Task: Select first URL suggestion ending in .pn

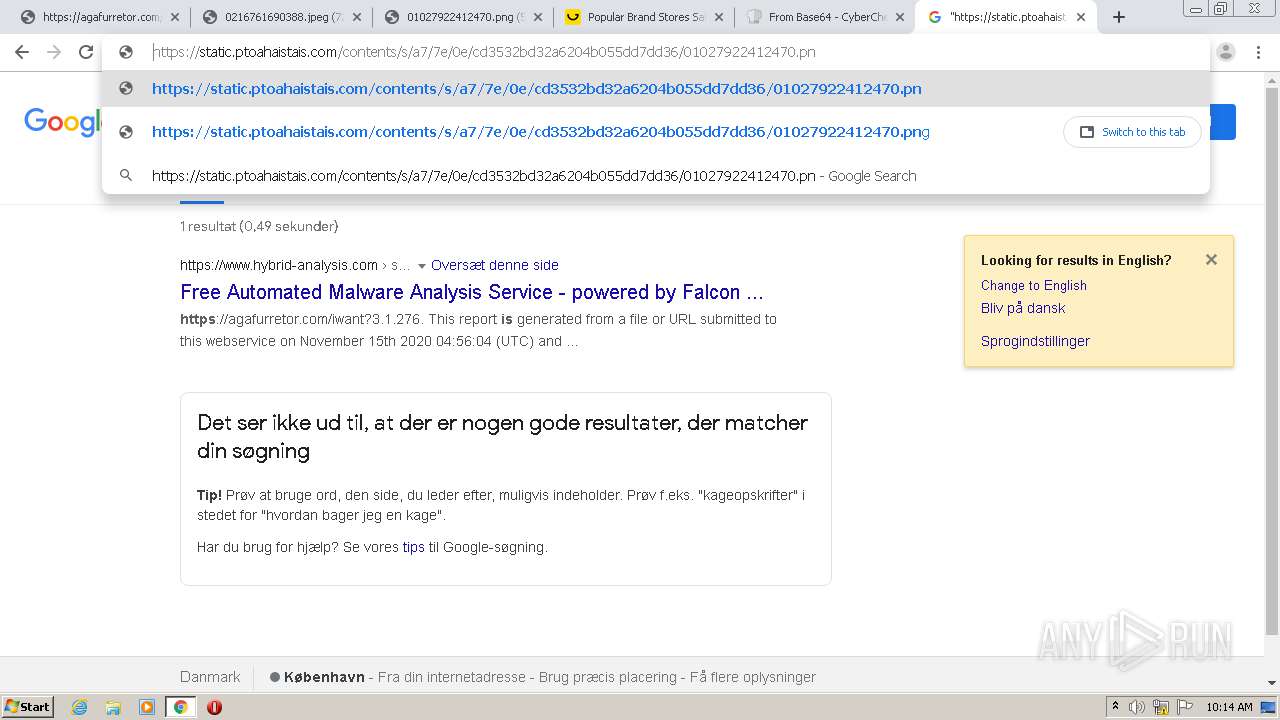Action: (x=656, y=88)
